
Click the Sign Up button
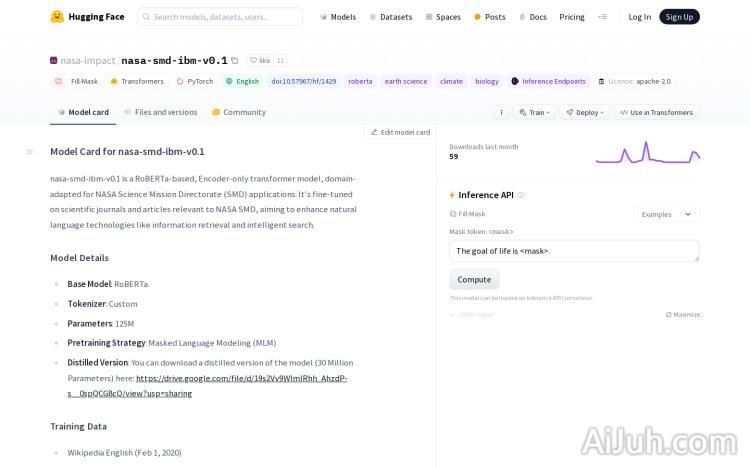click(x=679, y=17)
